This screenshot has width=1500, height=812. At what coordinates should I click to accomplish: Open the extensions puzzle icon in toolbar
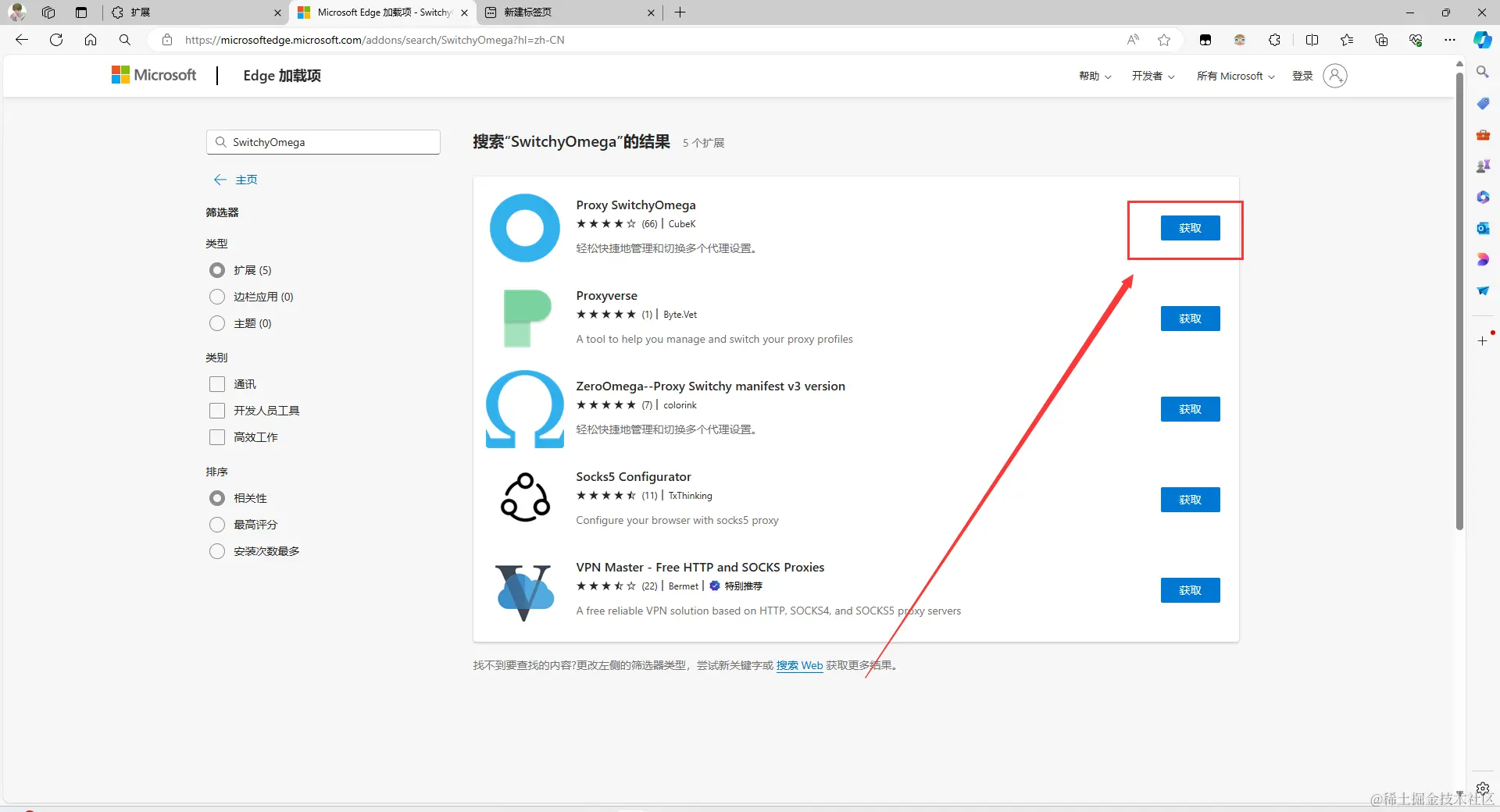tap(1274, 40)
